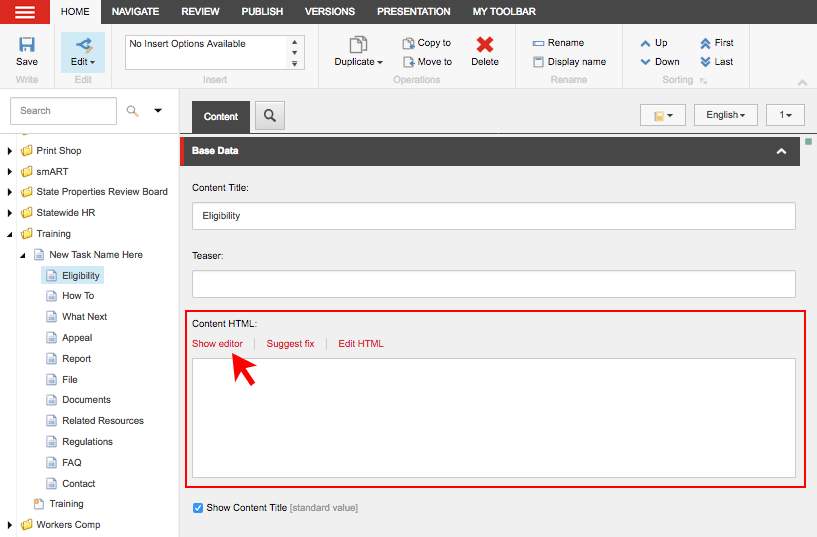The image size is (817, 537).
Task: Open the search tab magnifier icon
Action: pyautogui.click(x=270, y=116)
